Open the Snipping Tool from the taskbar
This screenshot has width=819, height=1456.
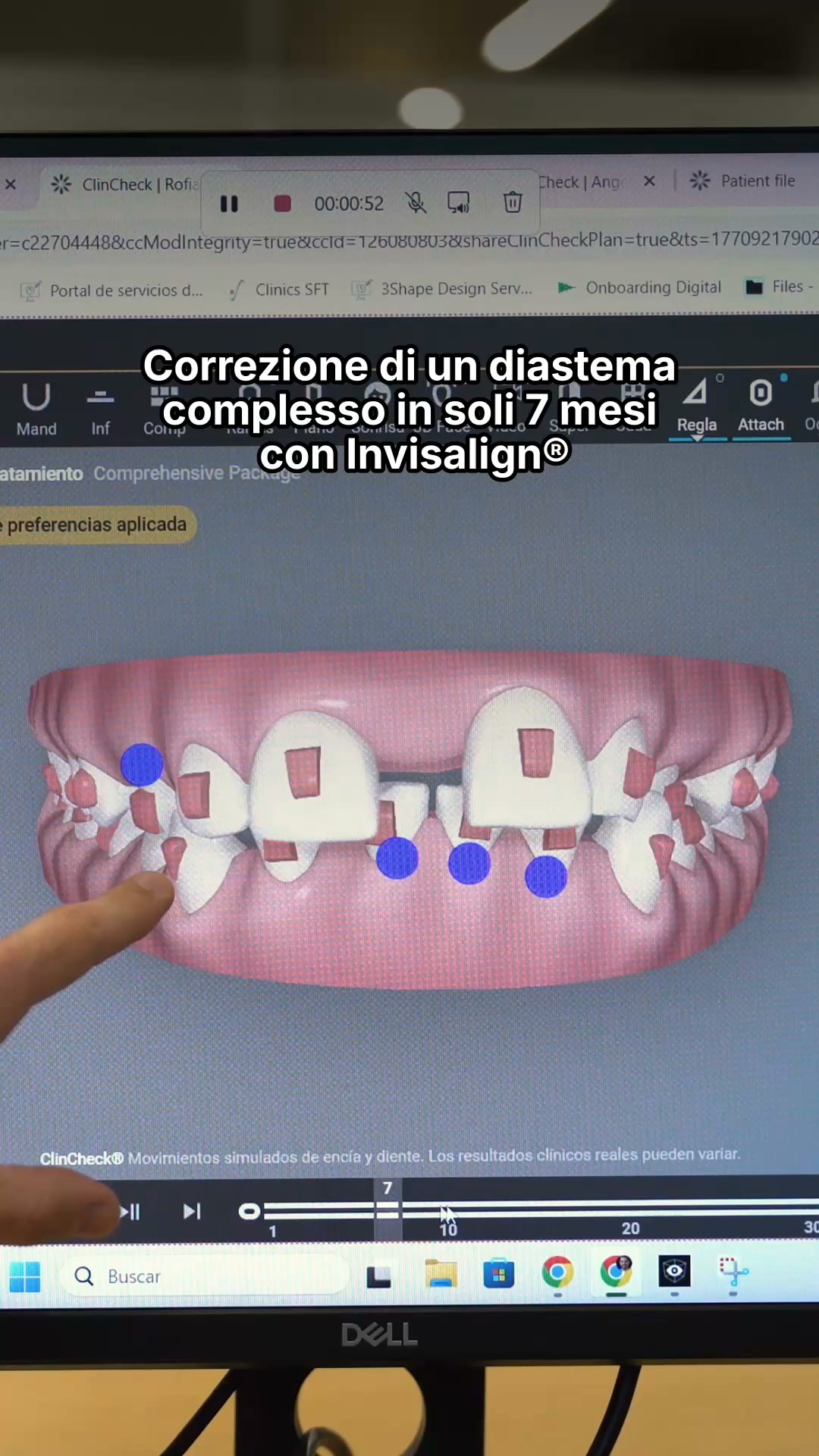[x=733, y=1272]
